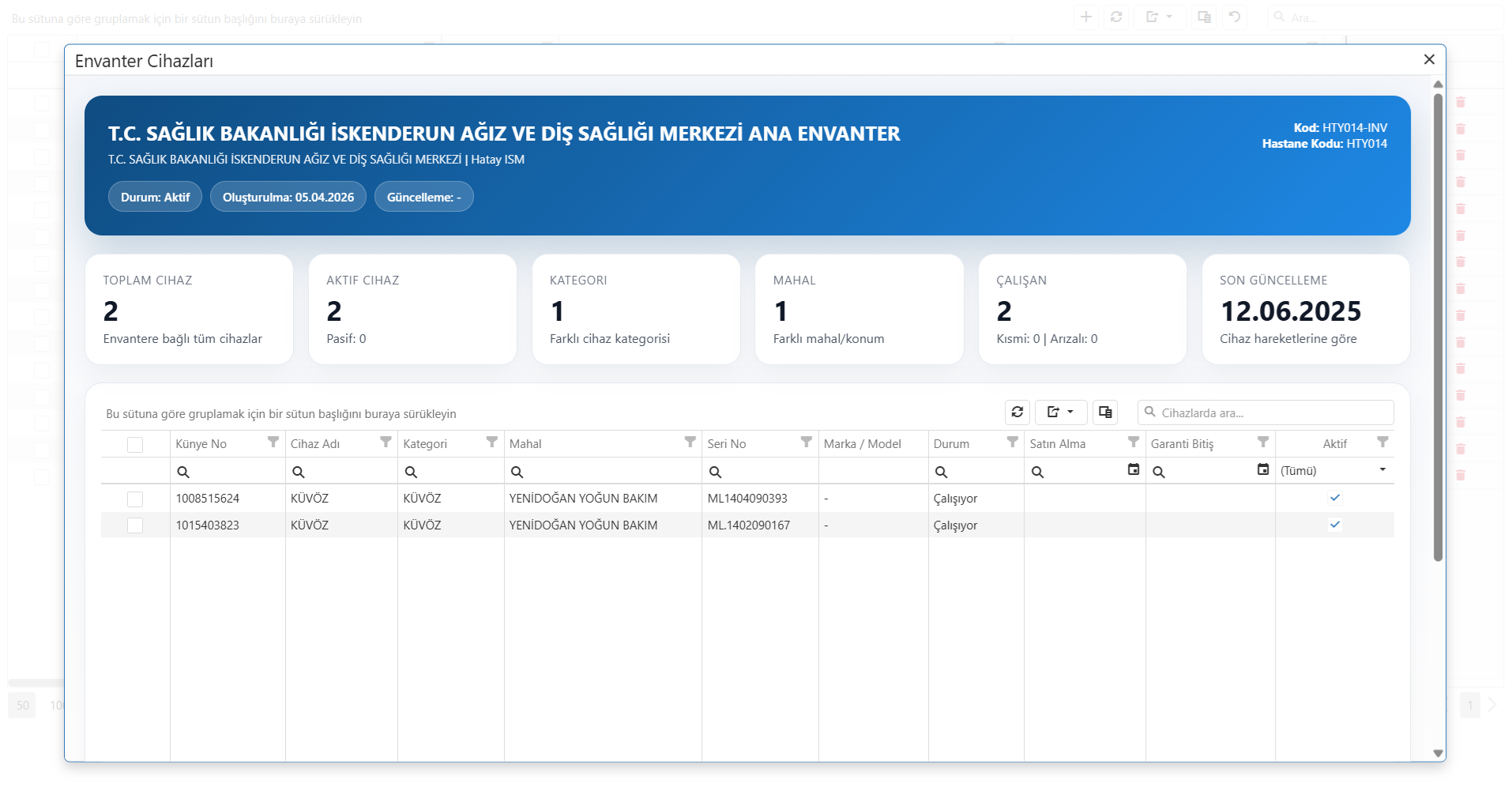This screenshot has height=806, width=1512.
Task: Toggle the Aktif check for device 1015403823
Action: (1335, 525)
